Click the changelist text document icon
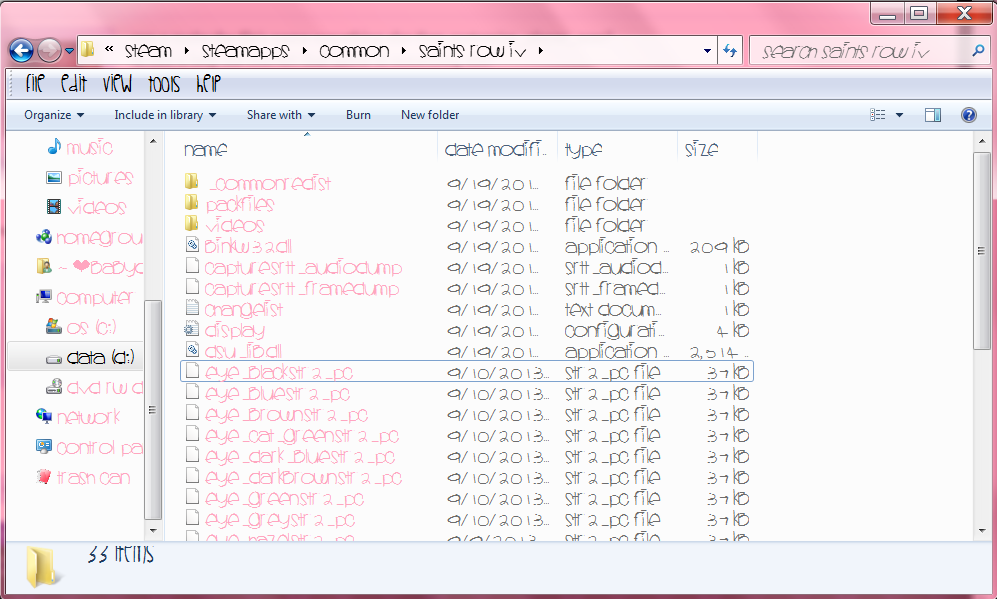The width and height of the screenshot is (997, 599). click(192, 308)
